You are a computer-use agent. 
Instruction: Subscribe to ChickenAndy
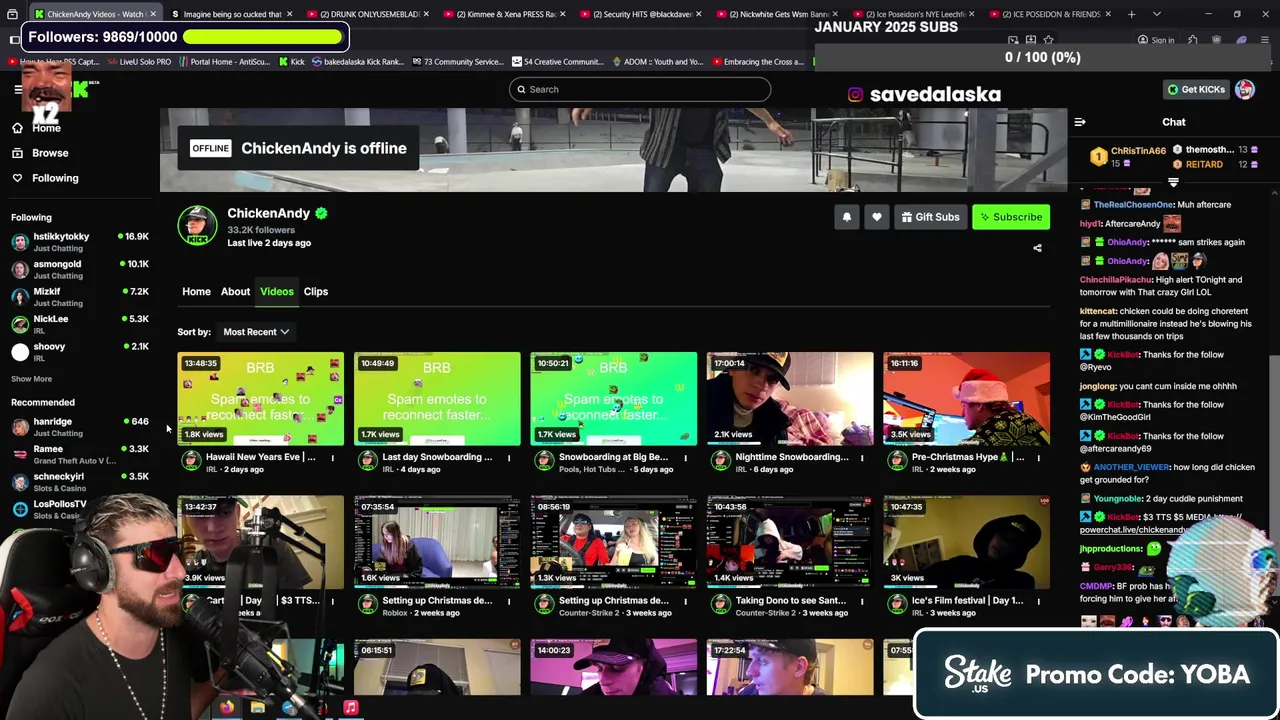(1011, 217)
